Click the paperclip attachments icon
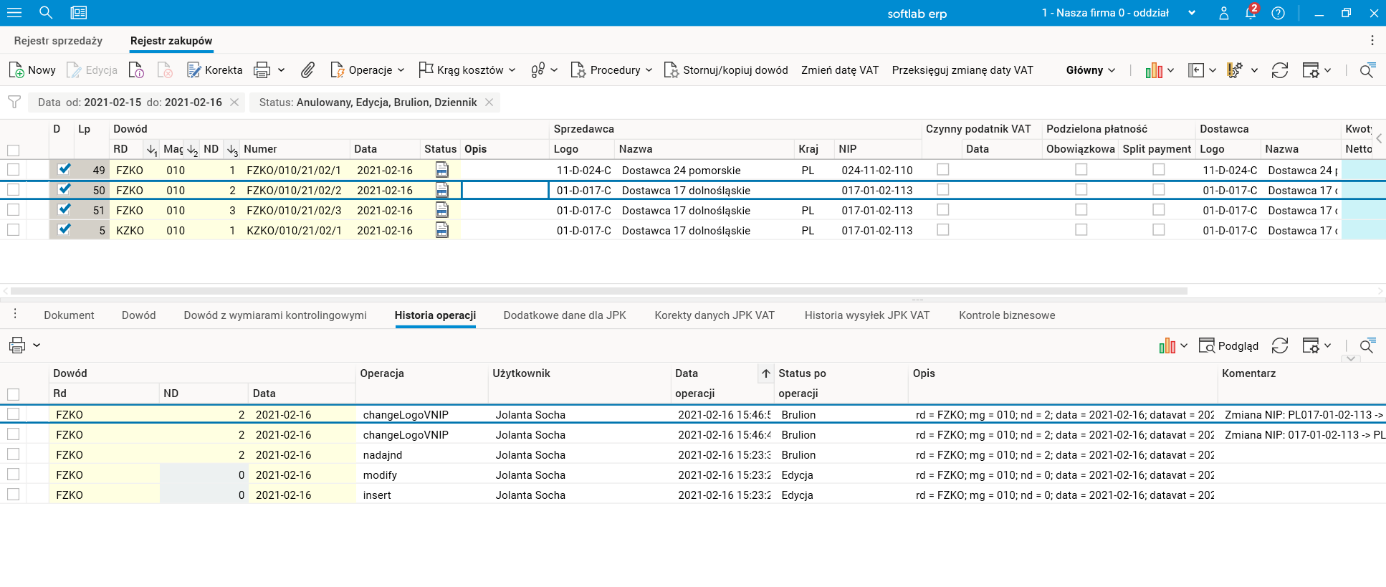The height and width of the screenshot is (587, 1386). pyautogui.click(x=308, y=70)
